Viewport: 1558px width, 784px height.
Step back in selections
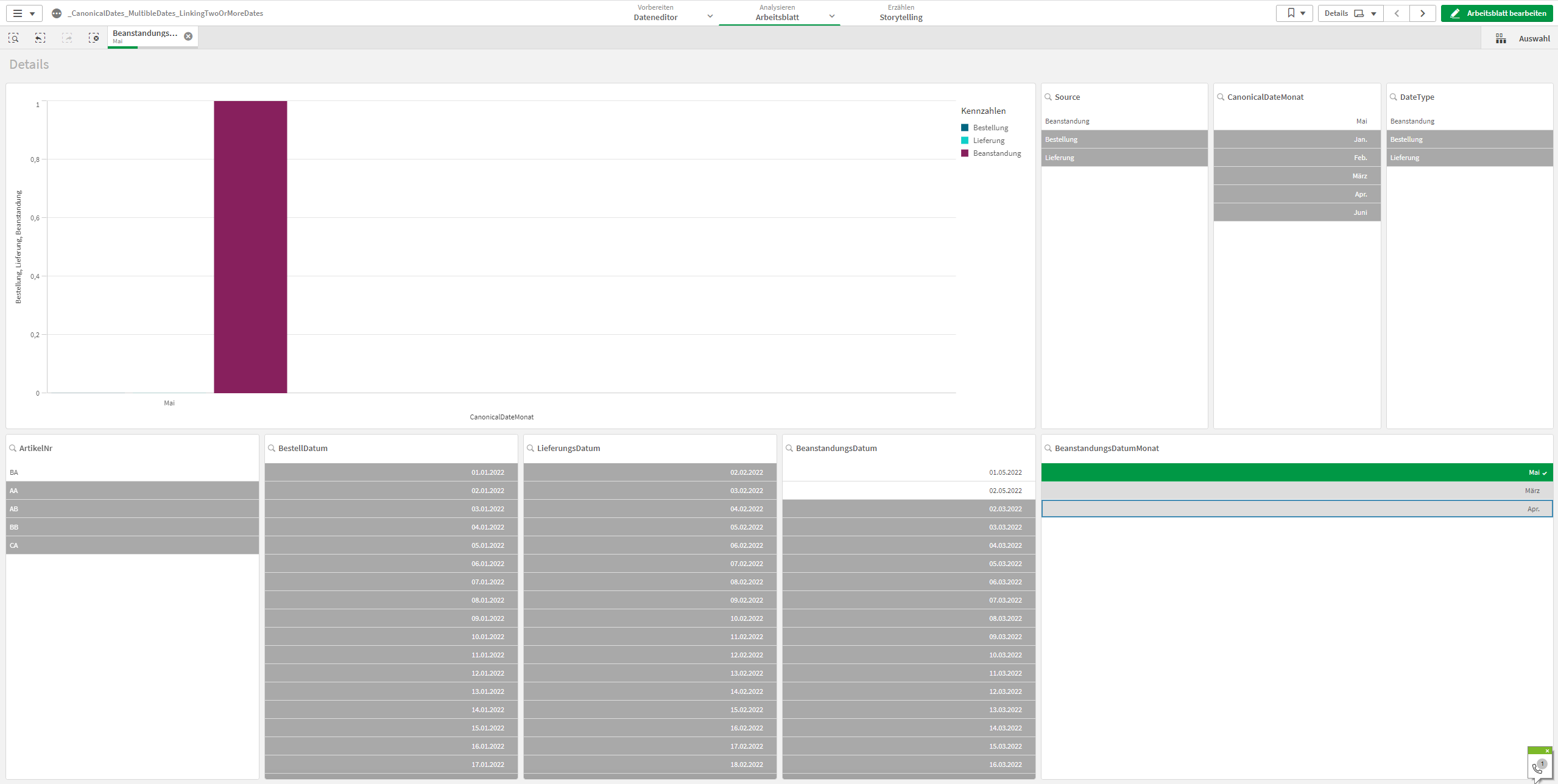40,38
